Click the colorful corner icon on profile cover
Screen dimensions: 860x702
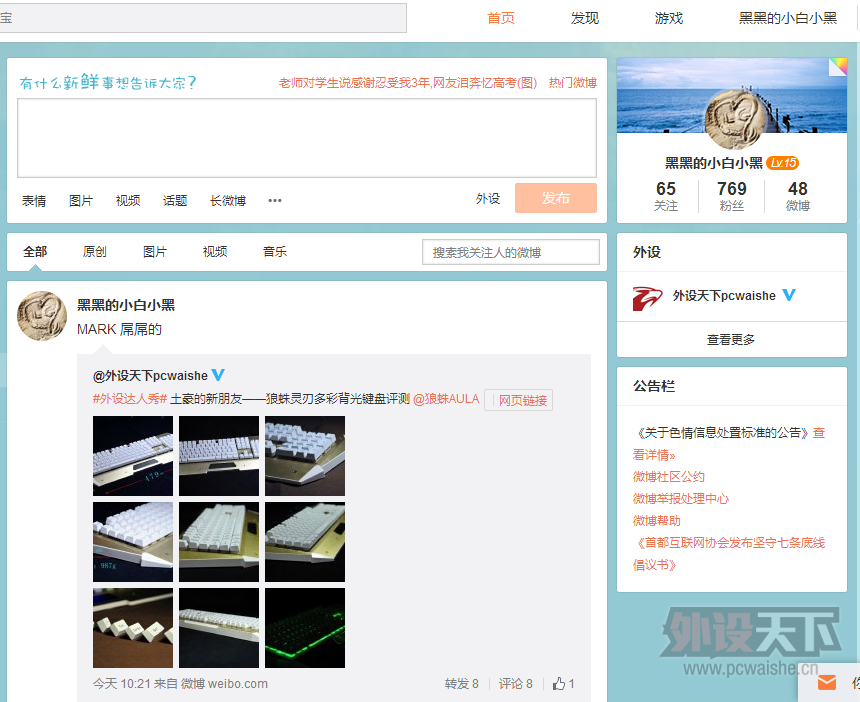pyautogui.click(x=838, y=67)
